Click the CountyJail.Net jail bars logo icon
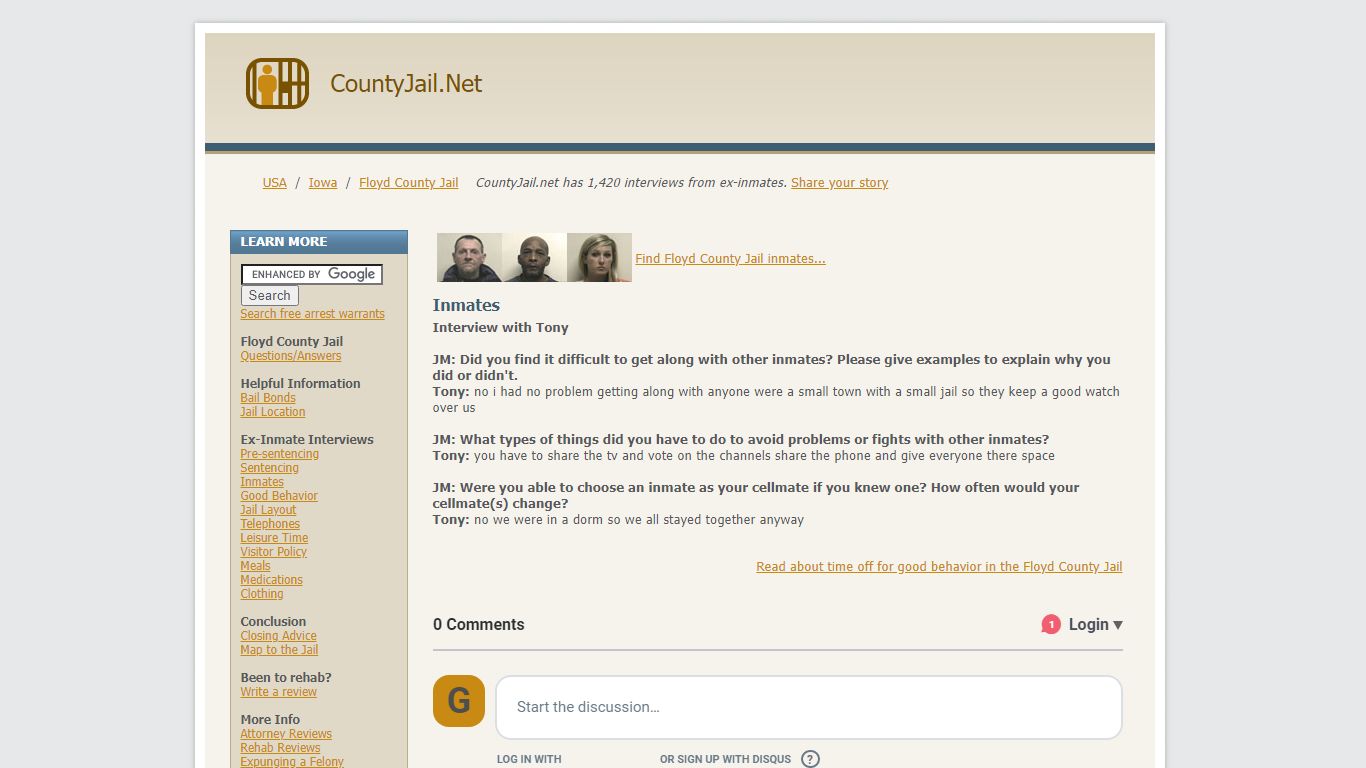The height and width of the screenshot is (768, 1366). pos(277,83)
